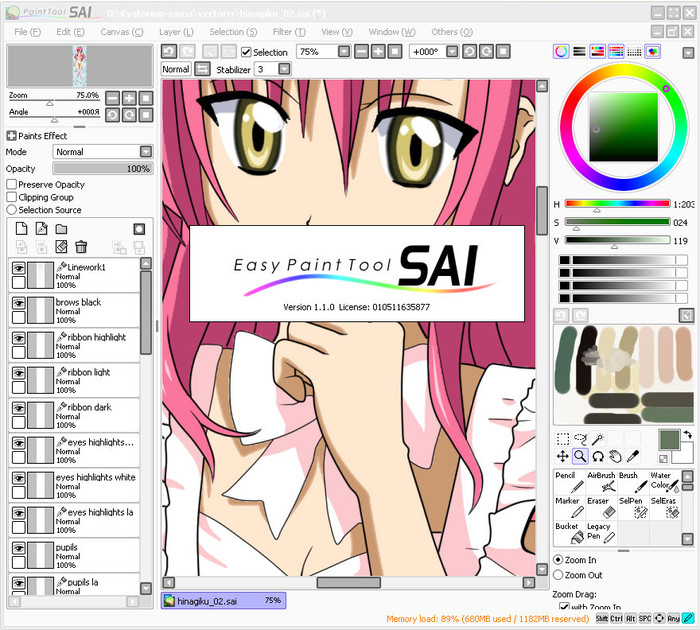Switch to hinagiku_02.sai document tab
The image size is (700, 630).
(223, 601)
